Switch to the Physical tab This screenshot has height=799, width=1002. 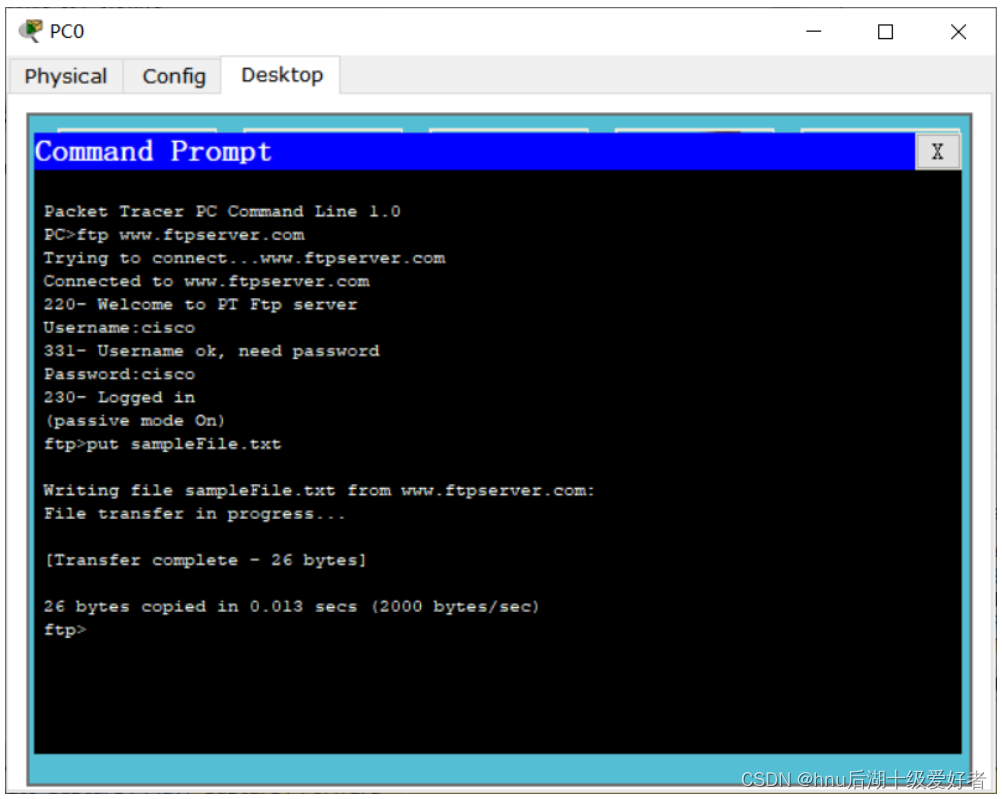[x=66, y=76]
